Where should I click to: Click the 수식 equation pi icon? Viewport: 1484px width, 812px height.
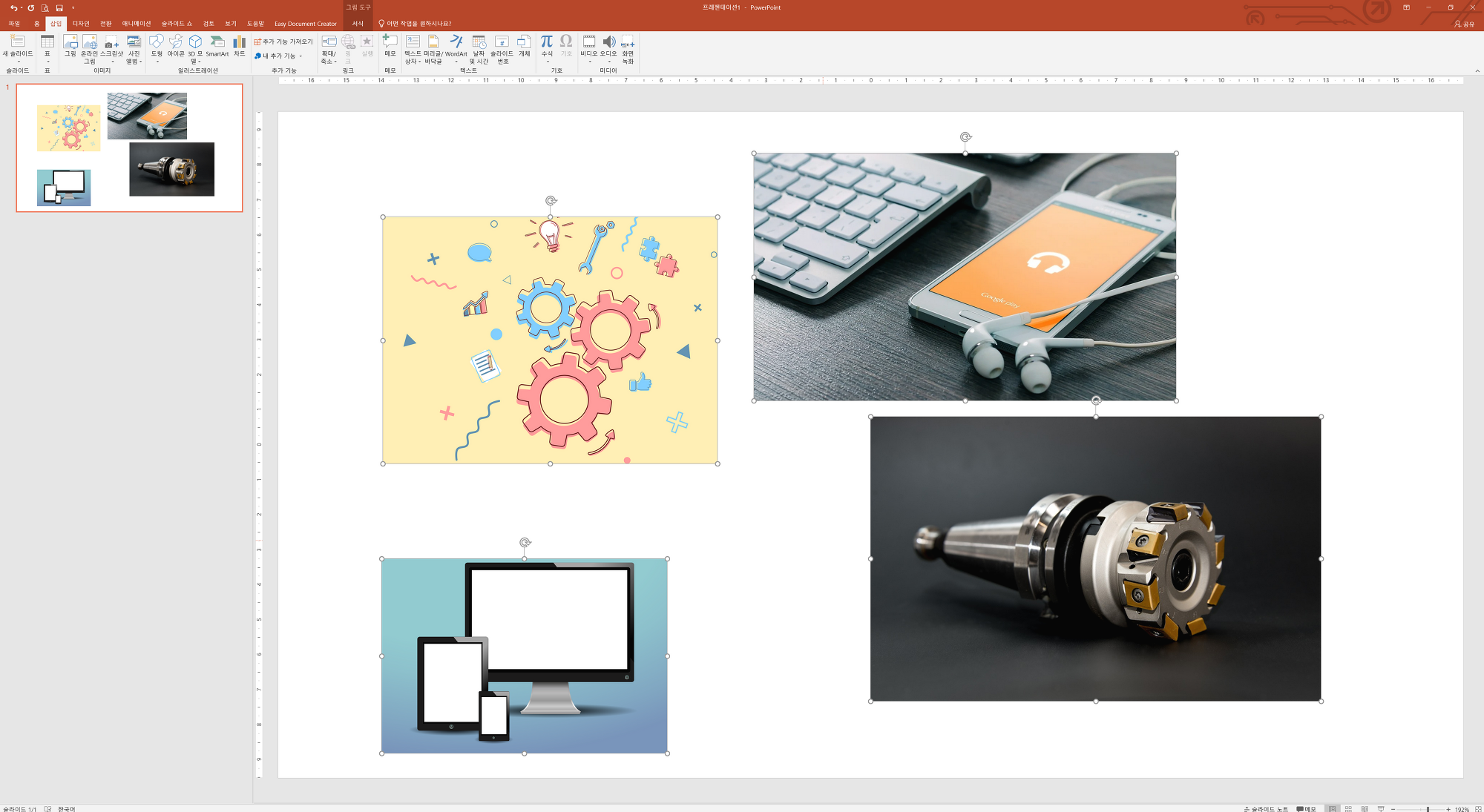pos(547,42)
